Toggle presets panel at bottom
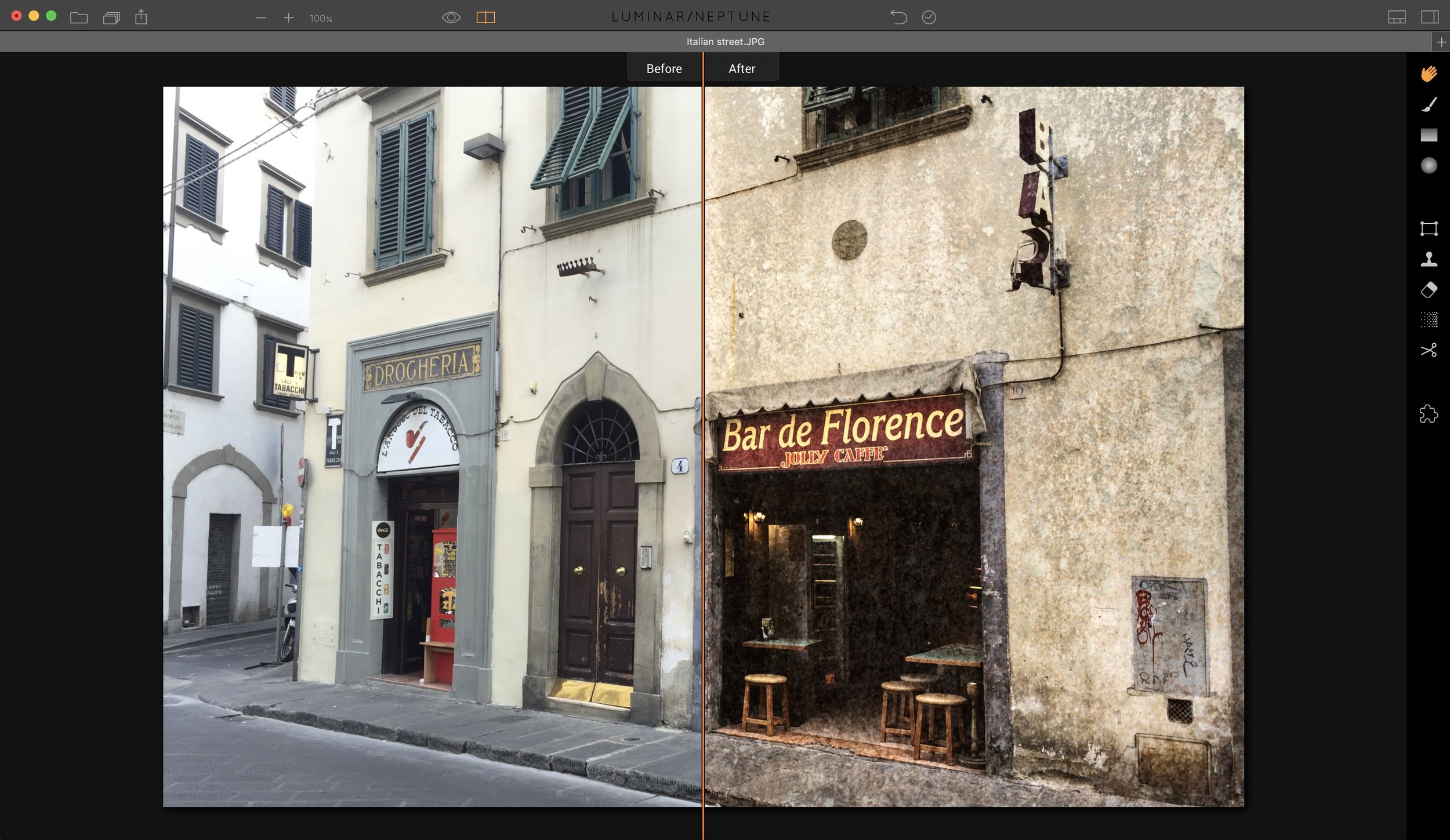This screenshot has width=1450, height=840. (x=1397, y=17)
